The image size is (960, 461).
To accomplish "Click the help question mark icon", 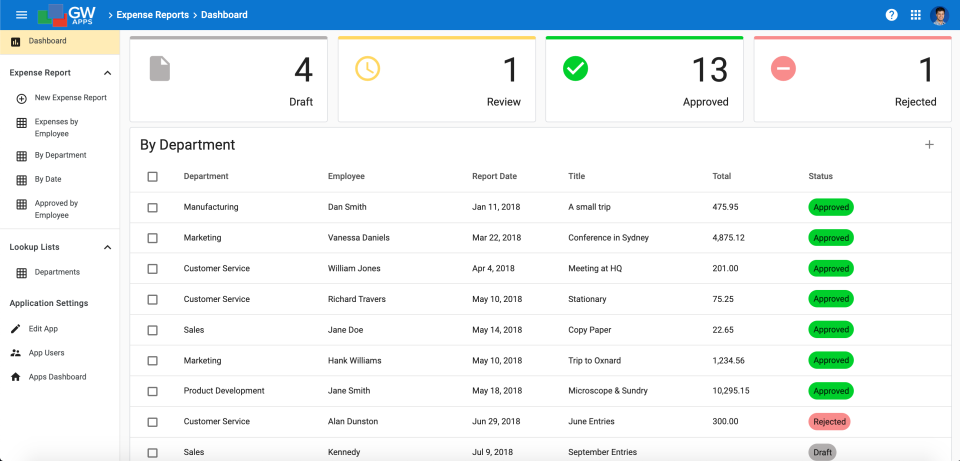I will [x=891, y=15].
